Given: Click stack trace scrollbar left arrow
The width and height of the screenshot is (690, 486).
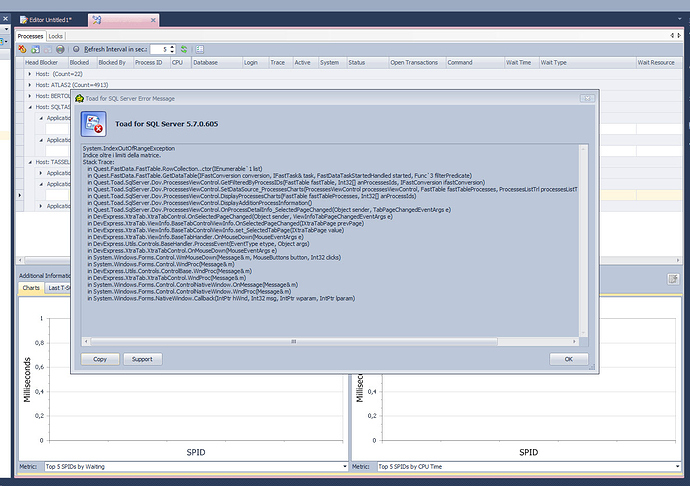Looking at the screenshot, I should pyautogui.click(x=86, y=342).
